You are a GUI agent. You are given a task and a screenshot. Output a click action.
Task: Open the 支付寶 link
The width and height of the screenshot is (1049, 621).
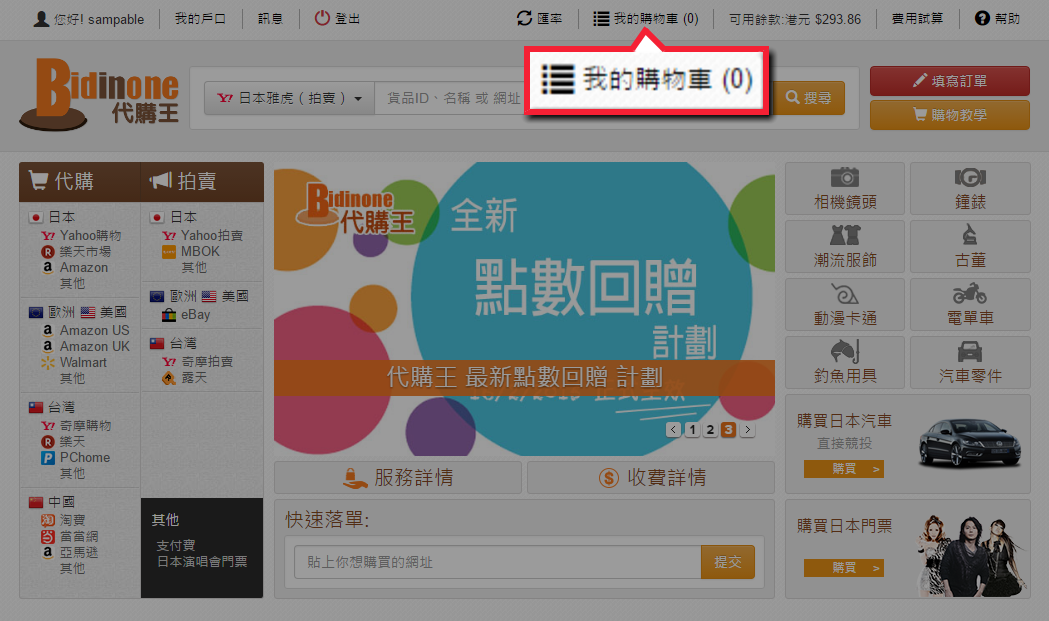pyautogui.click(x=176, y=545)
